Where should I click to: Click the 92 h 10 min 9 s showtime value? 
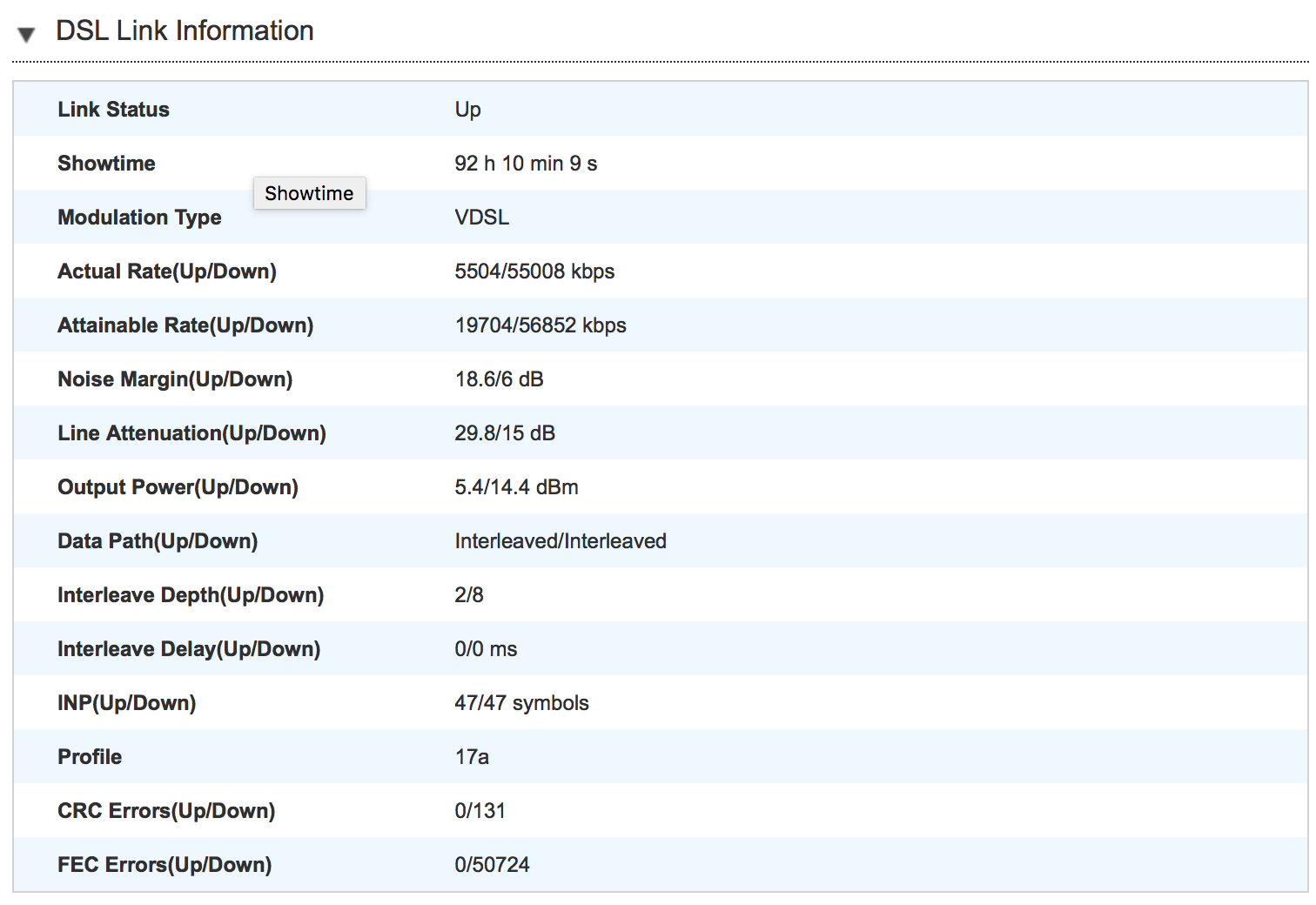pyautogui.click(x=525, y=164)
